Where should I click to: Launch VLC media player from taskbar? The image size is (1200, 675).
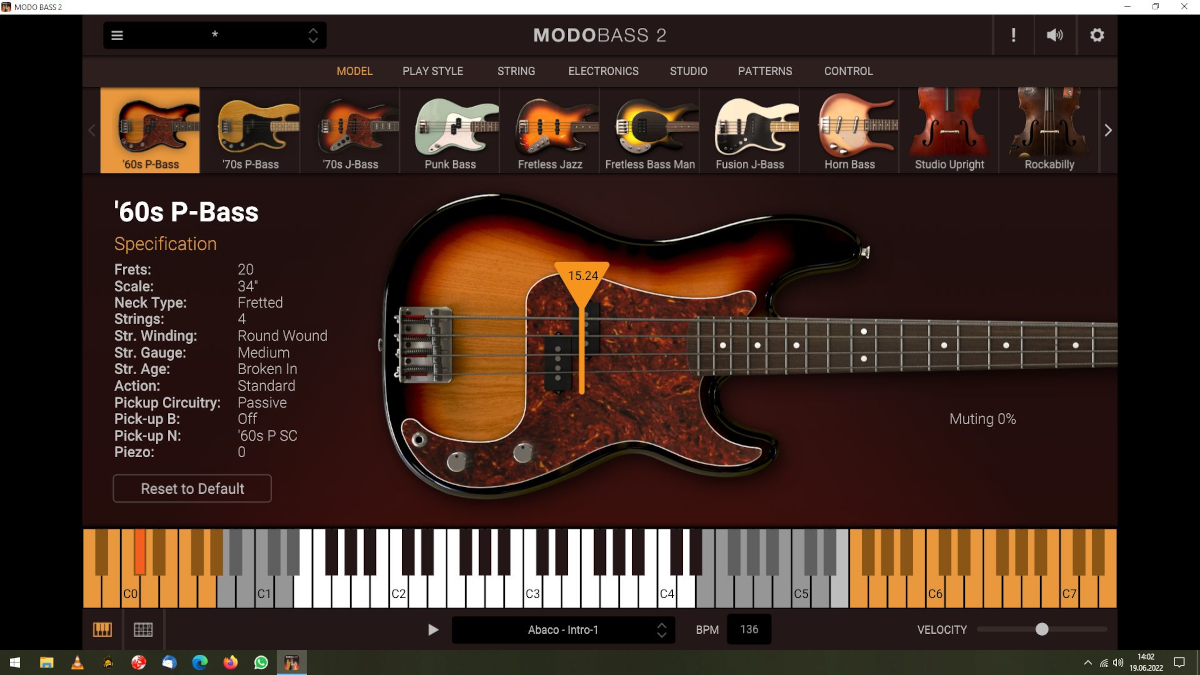point(77,662)
